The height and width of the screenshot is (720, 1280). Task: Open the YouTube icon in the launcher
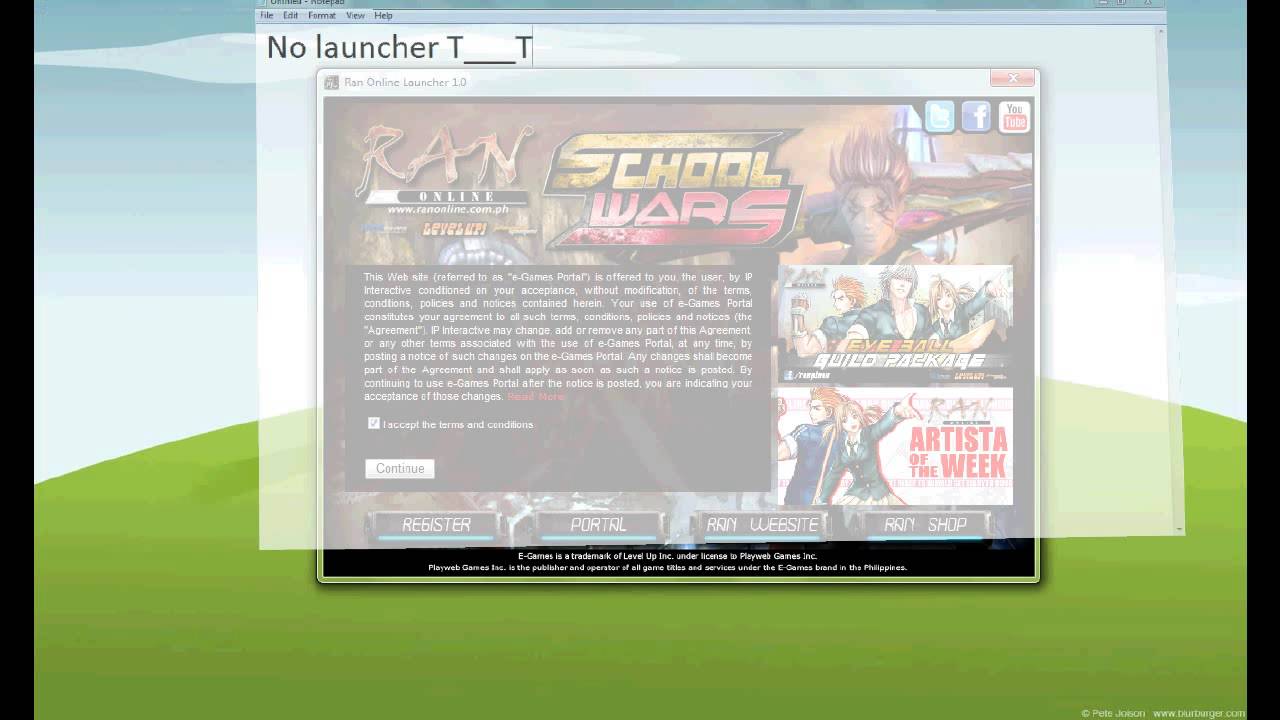pyautogui.click(x=1014, y=117)
